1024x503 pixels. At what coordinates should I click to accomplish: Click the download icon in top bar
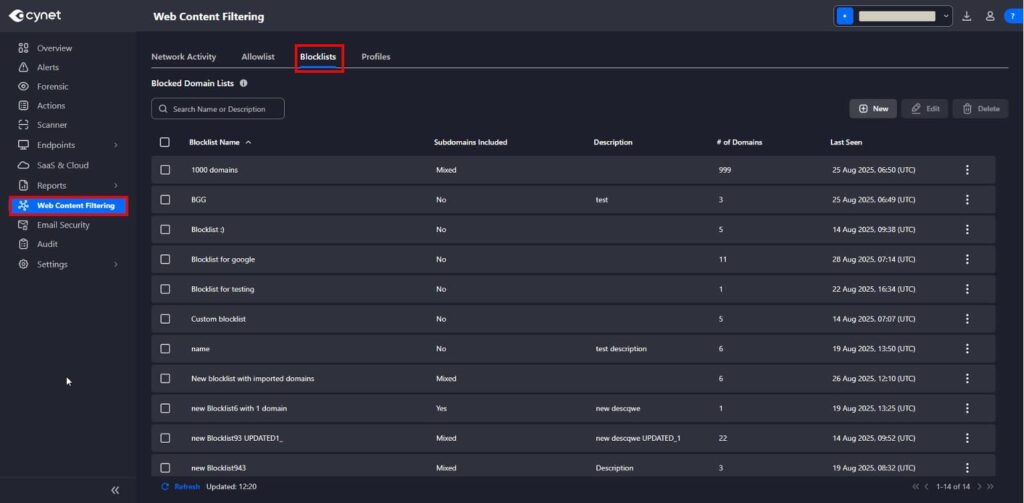(967, 16)
